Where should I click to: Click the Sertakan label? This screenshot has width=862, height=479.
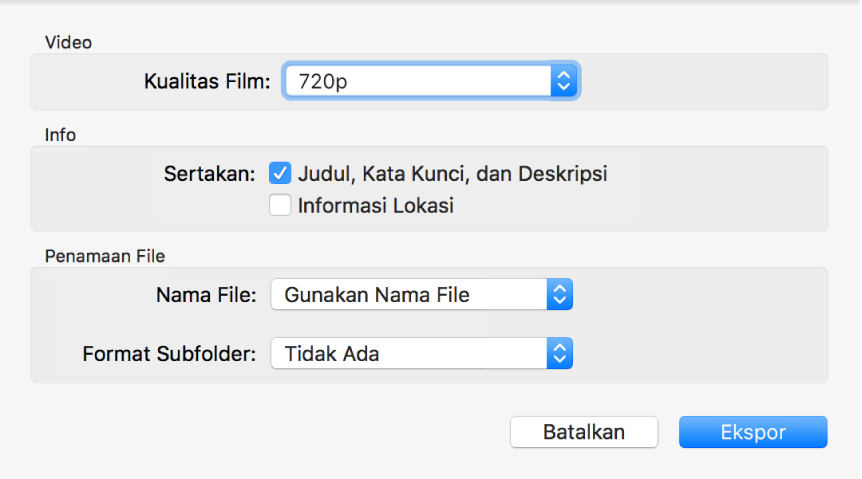(x=211, y=174)
